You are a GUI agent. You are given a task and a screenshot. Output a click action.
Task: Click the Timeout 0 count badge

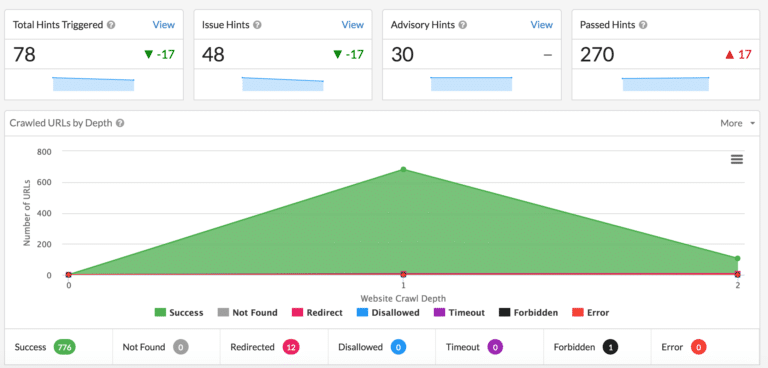[x=495, y=347]
